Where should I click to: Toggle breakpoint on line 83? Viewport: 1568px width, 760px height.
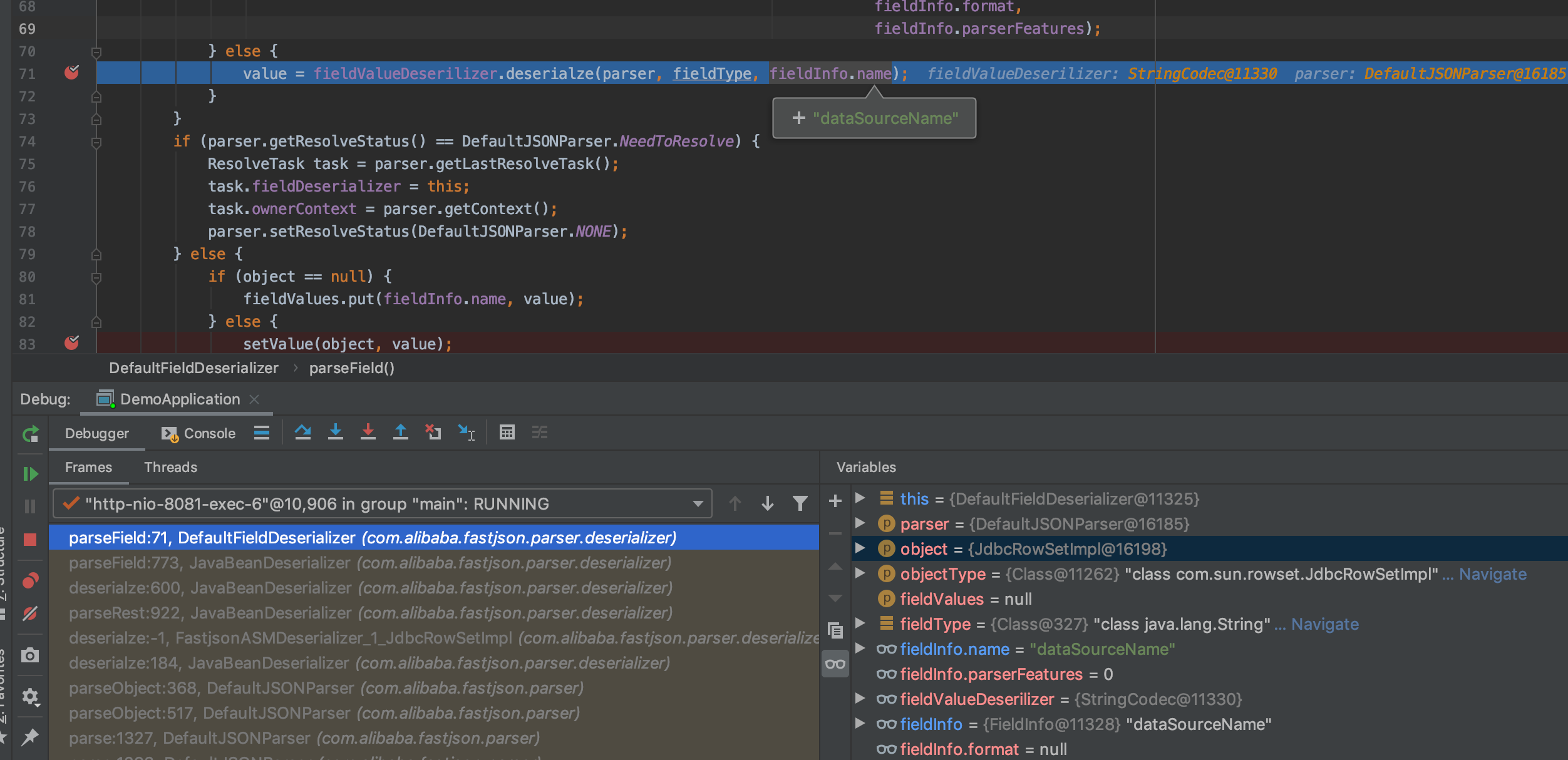72,343
